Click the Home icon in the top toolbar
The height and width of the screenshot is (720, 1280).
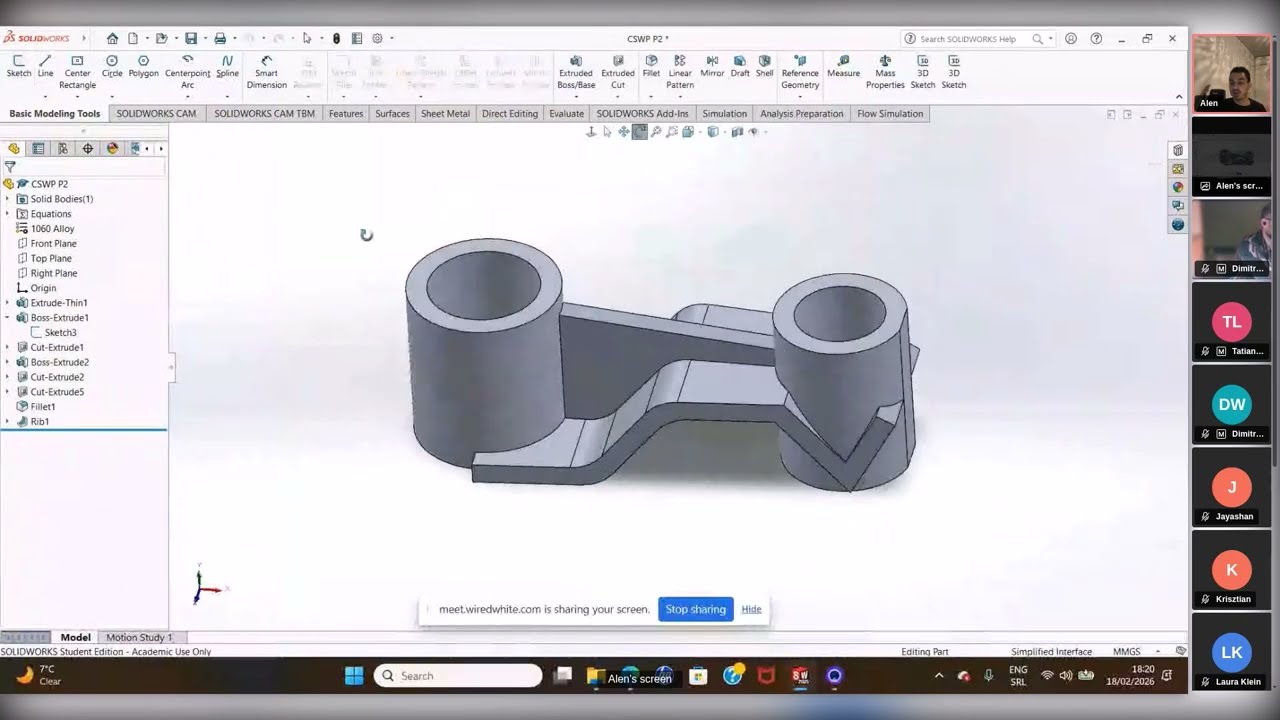112,39
